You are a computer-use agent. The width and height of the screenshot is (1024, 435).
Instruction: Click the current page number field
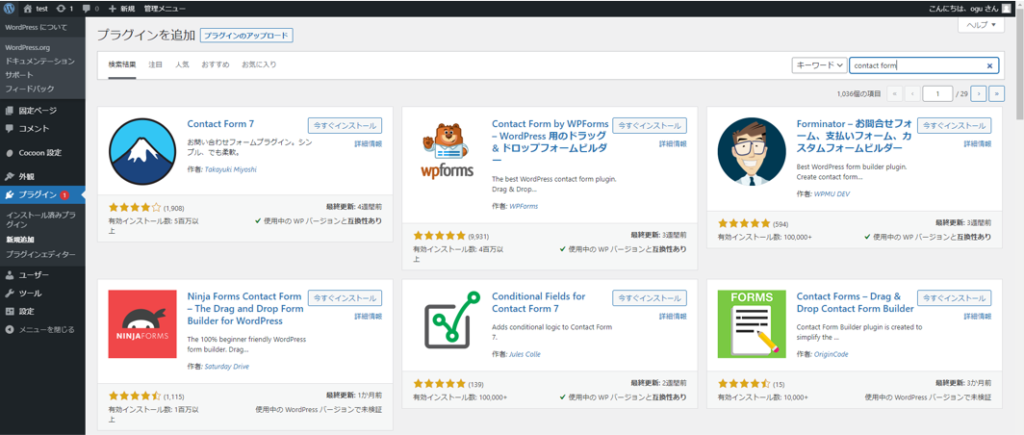click(938, 94)
